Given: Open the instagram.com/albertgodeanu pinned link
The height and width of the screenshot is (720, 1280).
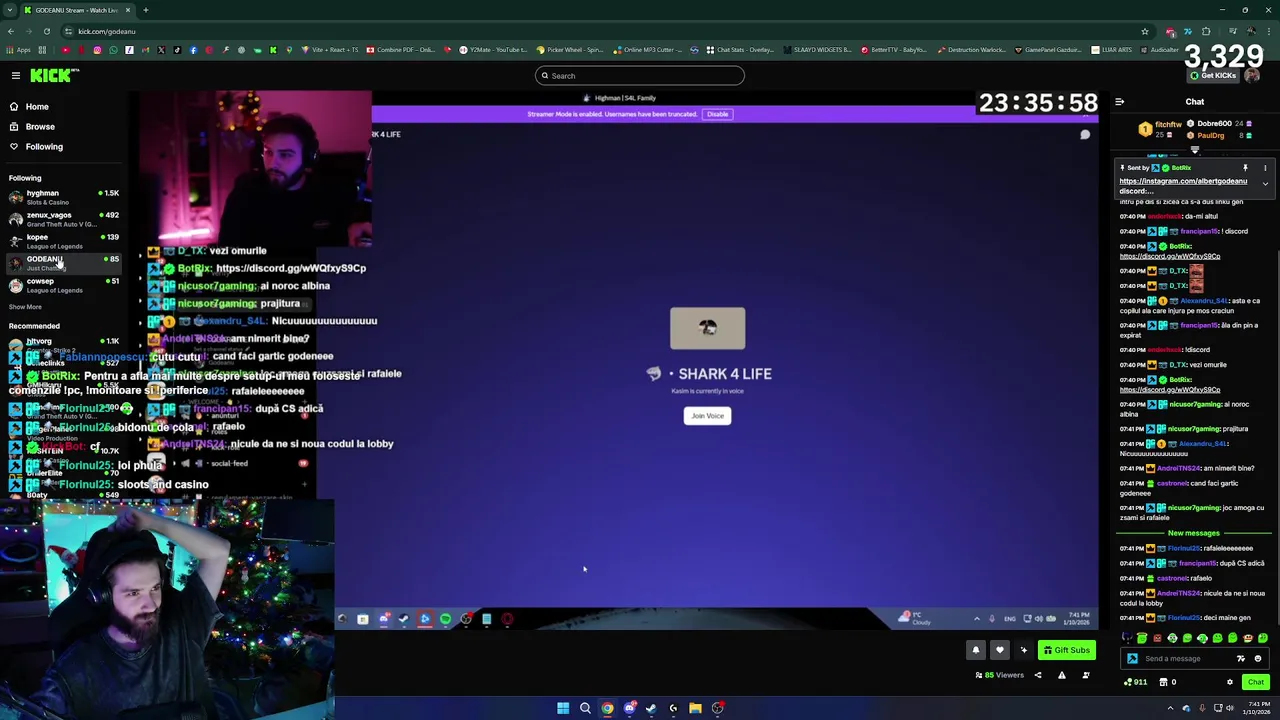Looking at the screenshot, I should 1183,181.
